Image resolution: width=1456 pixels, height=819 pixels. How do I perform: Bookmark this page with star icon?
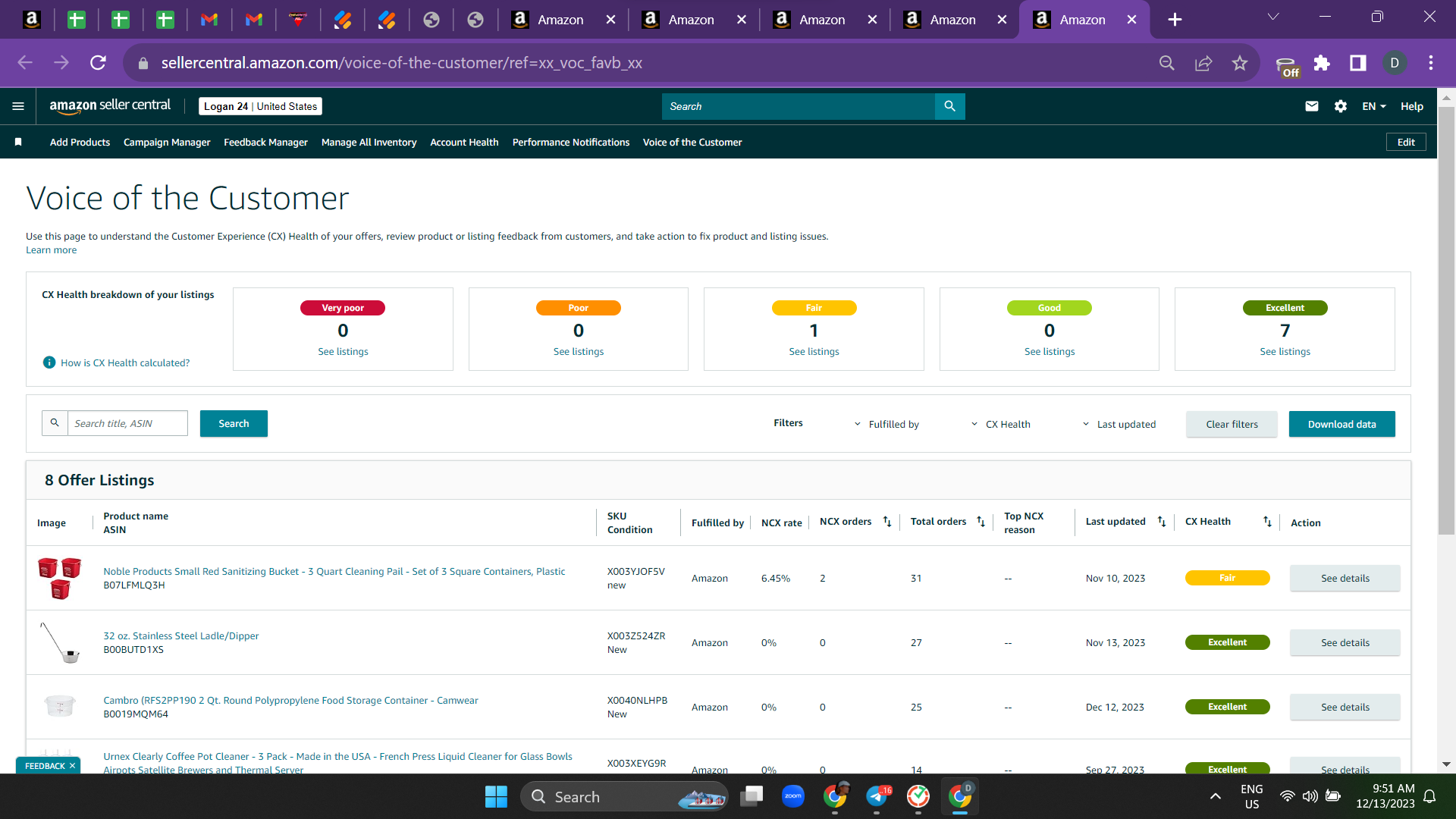point(1240,63)
